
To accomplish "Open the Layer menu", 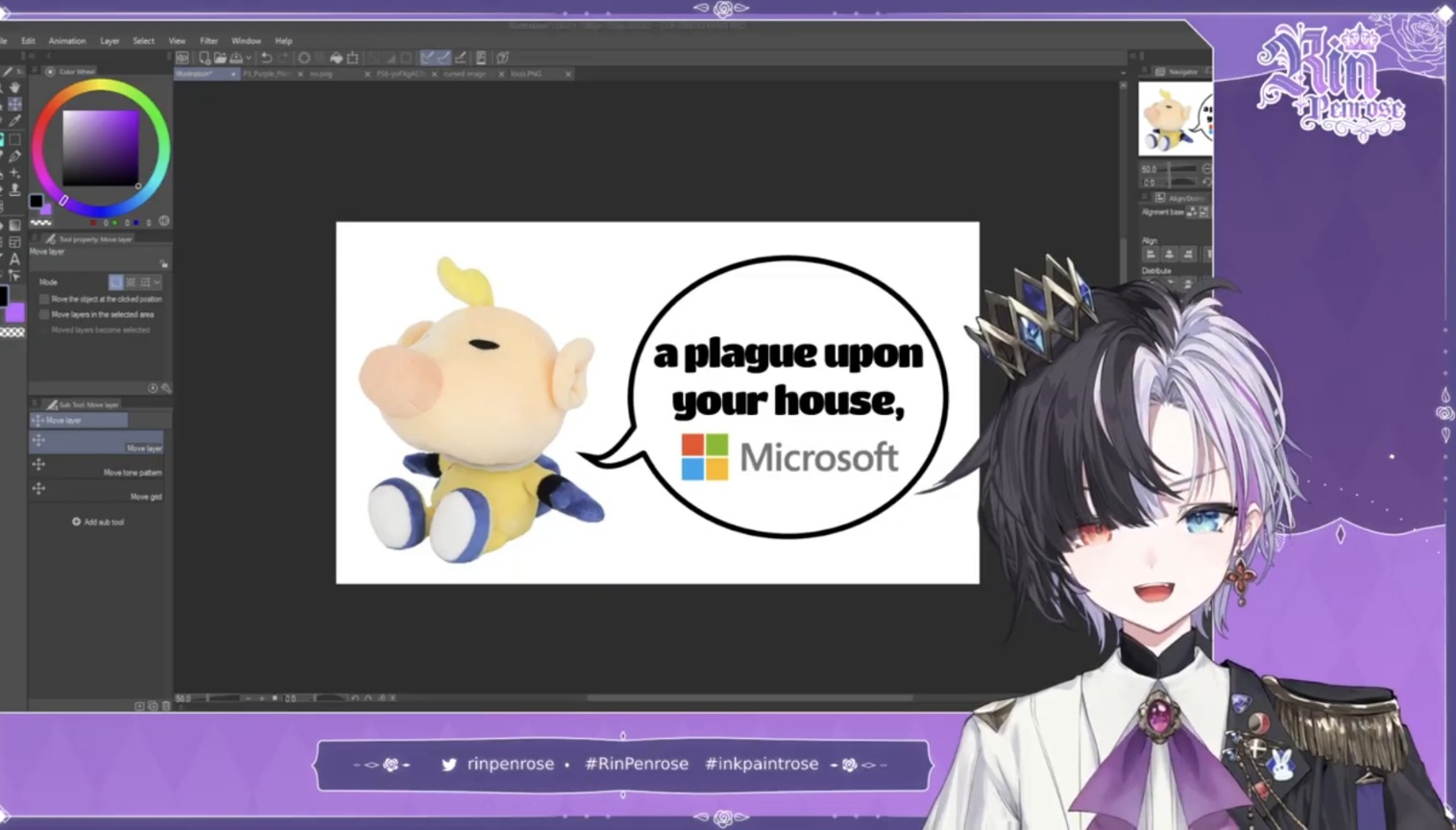I will click(x=109, y=40).
